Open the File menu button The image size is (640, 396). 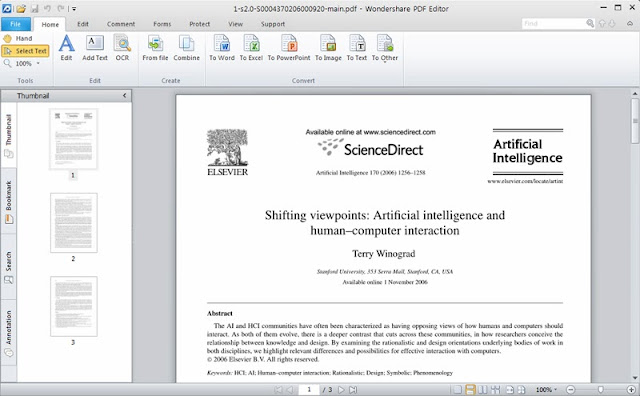(x=16, y=24)
